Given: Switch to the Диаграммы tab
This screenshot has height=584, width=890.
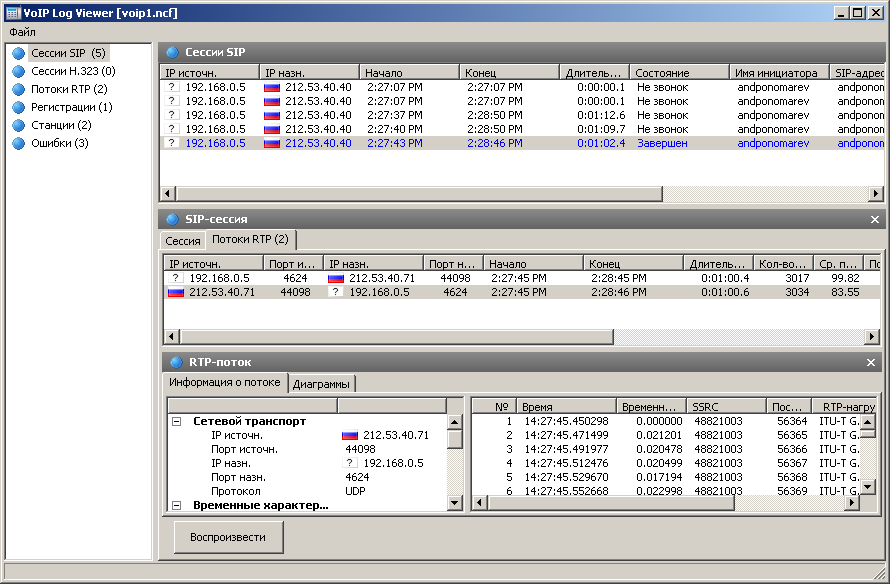Looking at the screenshot, I should click(321, 384).
